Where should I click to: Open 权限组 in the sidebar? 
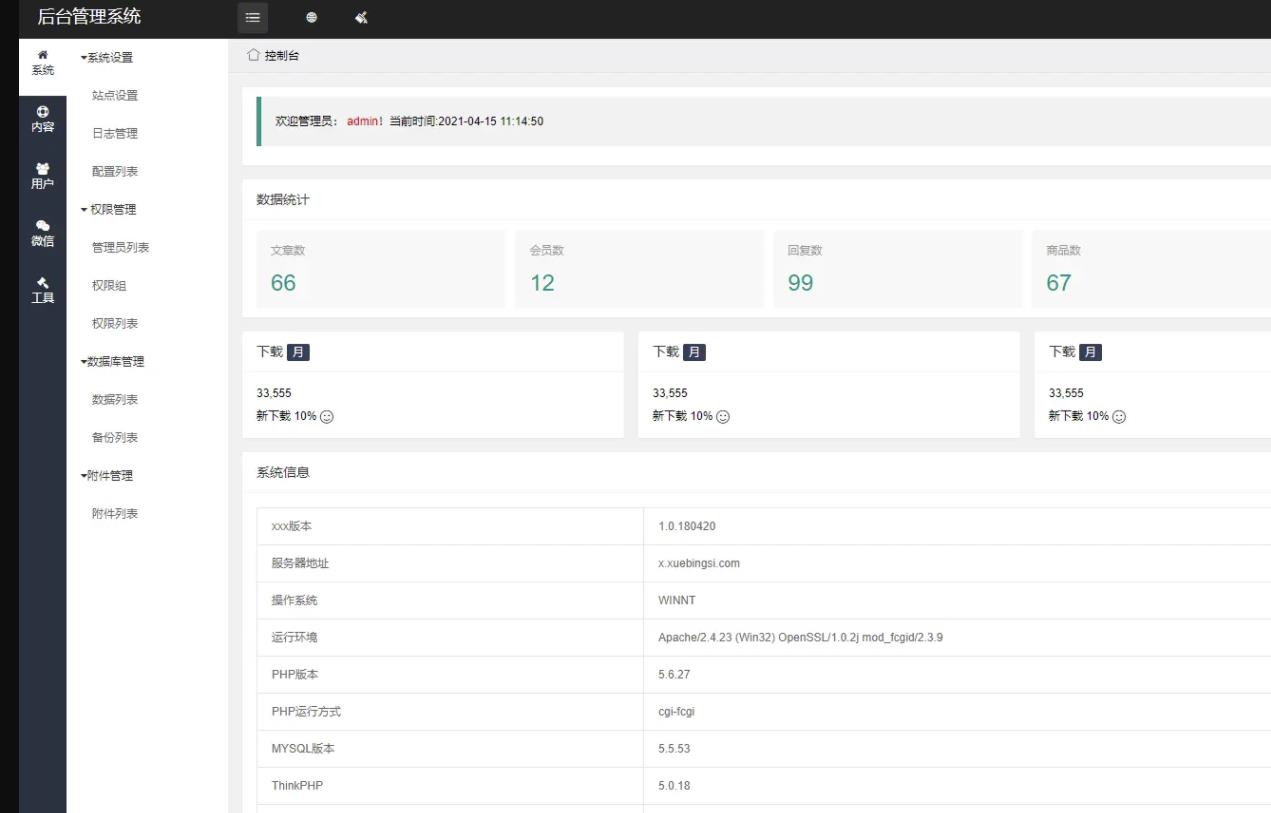[x=109, y=286]
